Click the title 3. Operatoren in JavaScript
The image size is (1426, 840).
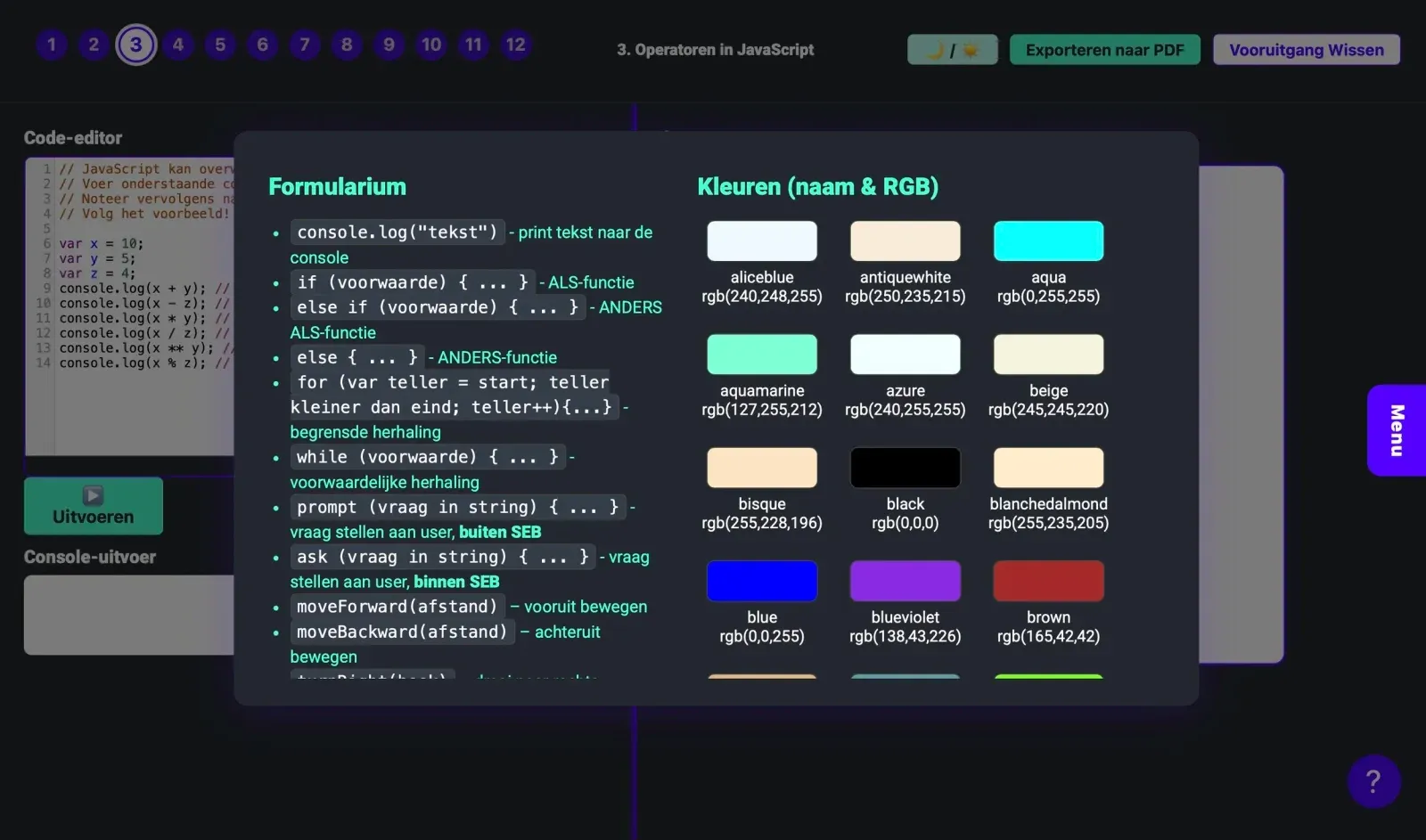716,50
